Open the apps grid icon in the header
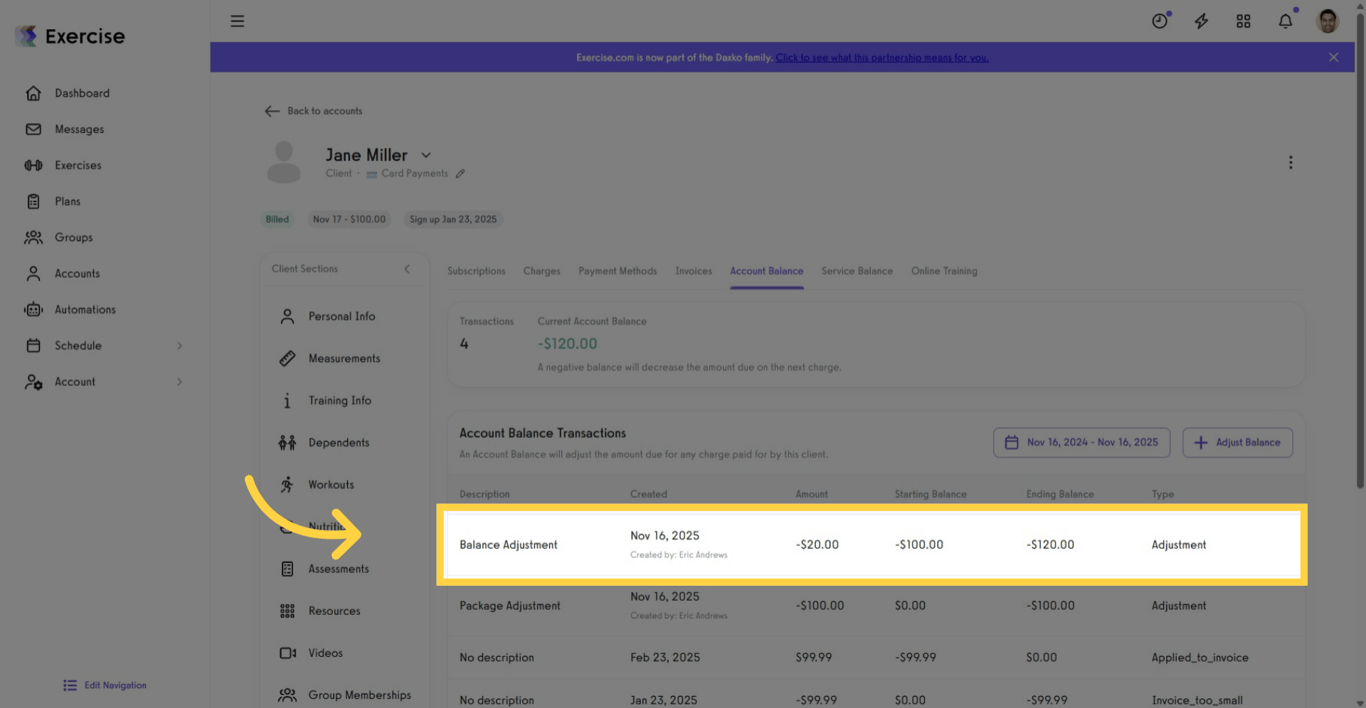 [x=1243, y=20]
